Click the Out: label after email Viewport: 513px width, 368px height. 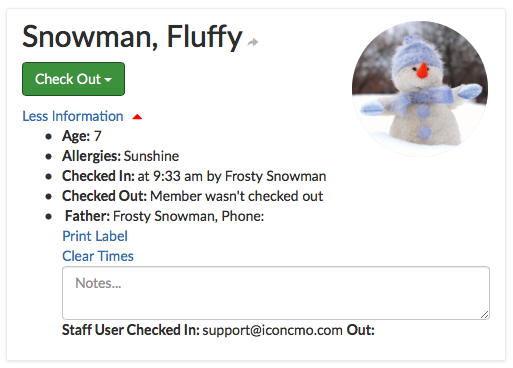pyautogui.click(x=361, y=330)
